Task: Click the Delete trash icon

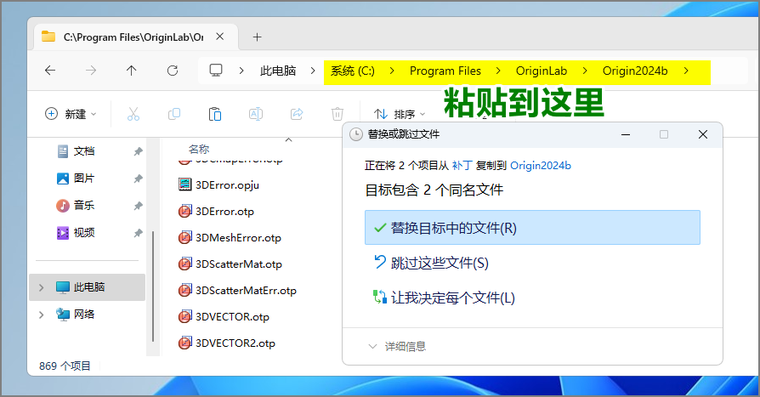Action: coord(337,114)
